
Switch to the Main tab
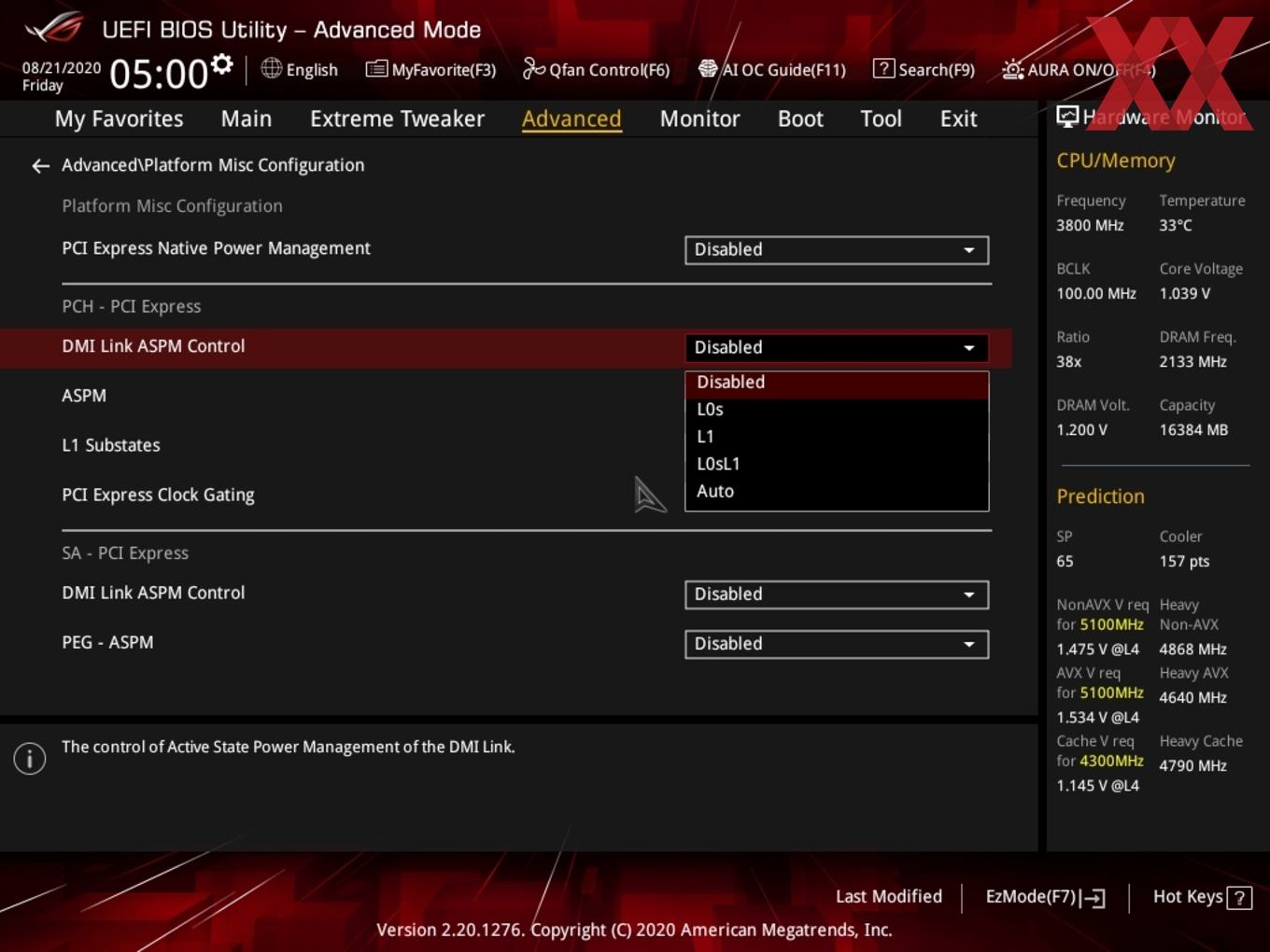[247, 119]
